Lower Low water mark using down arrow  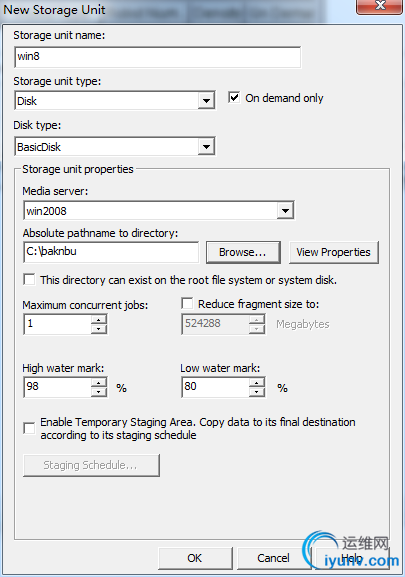[257, 392]
